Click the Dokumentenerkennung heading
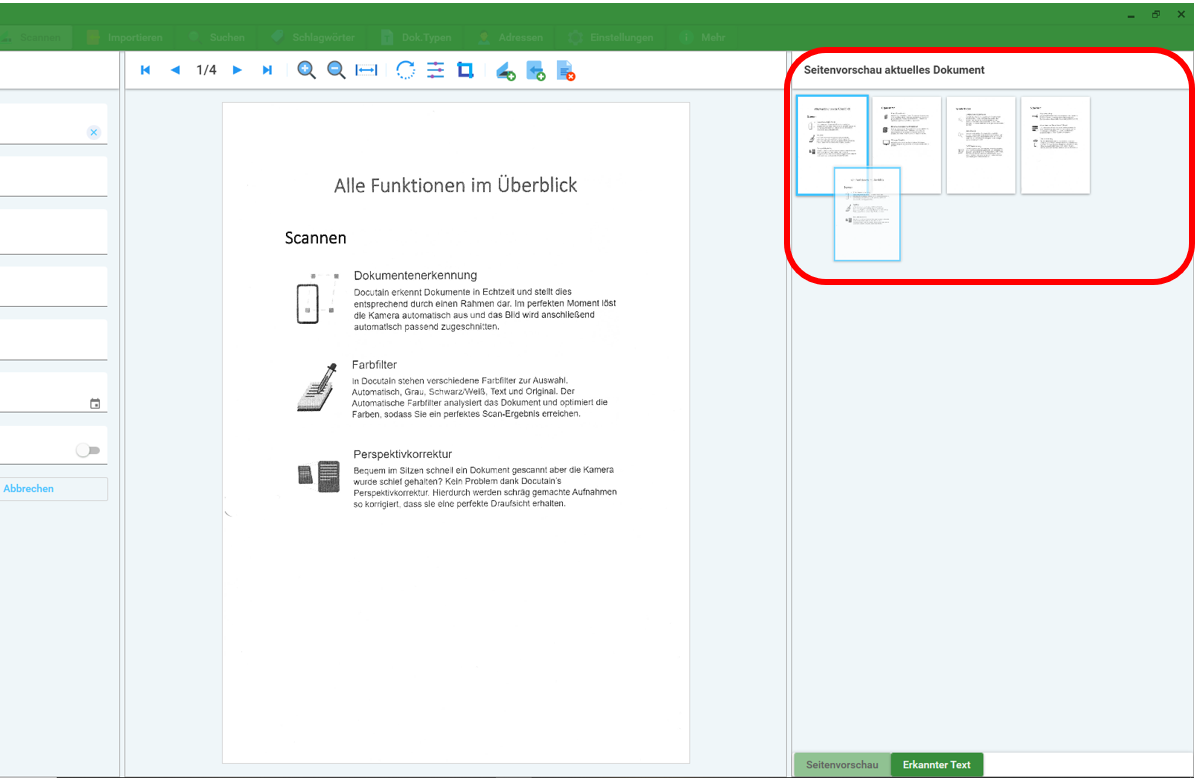The image size is (1198, 778). click(x=415, y=275)
